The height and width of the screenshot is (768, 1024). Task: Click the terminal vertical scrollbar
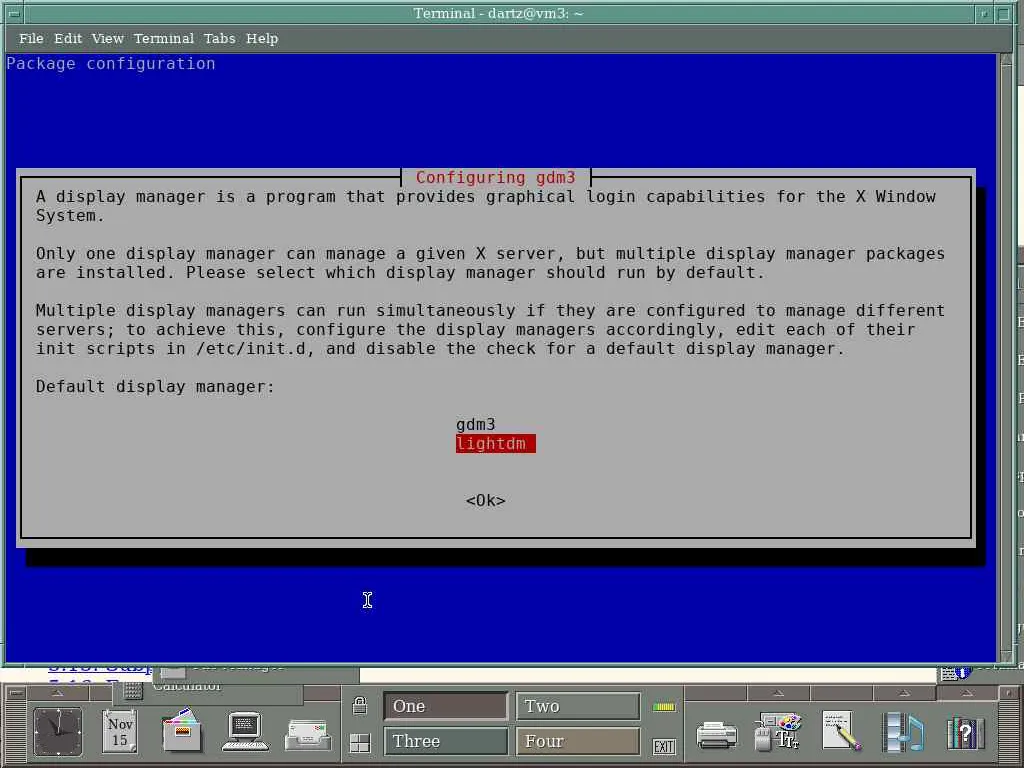[1005, 357]
